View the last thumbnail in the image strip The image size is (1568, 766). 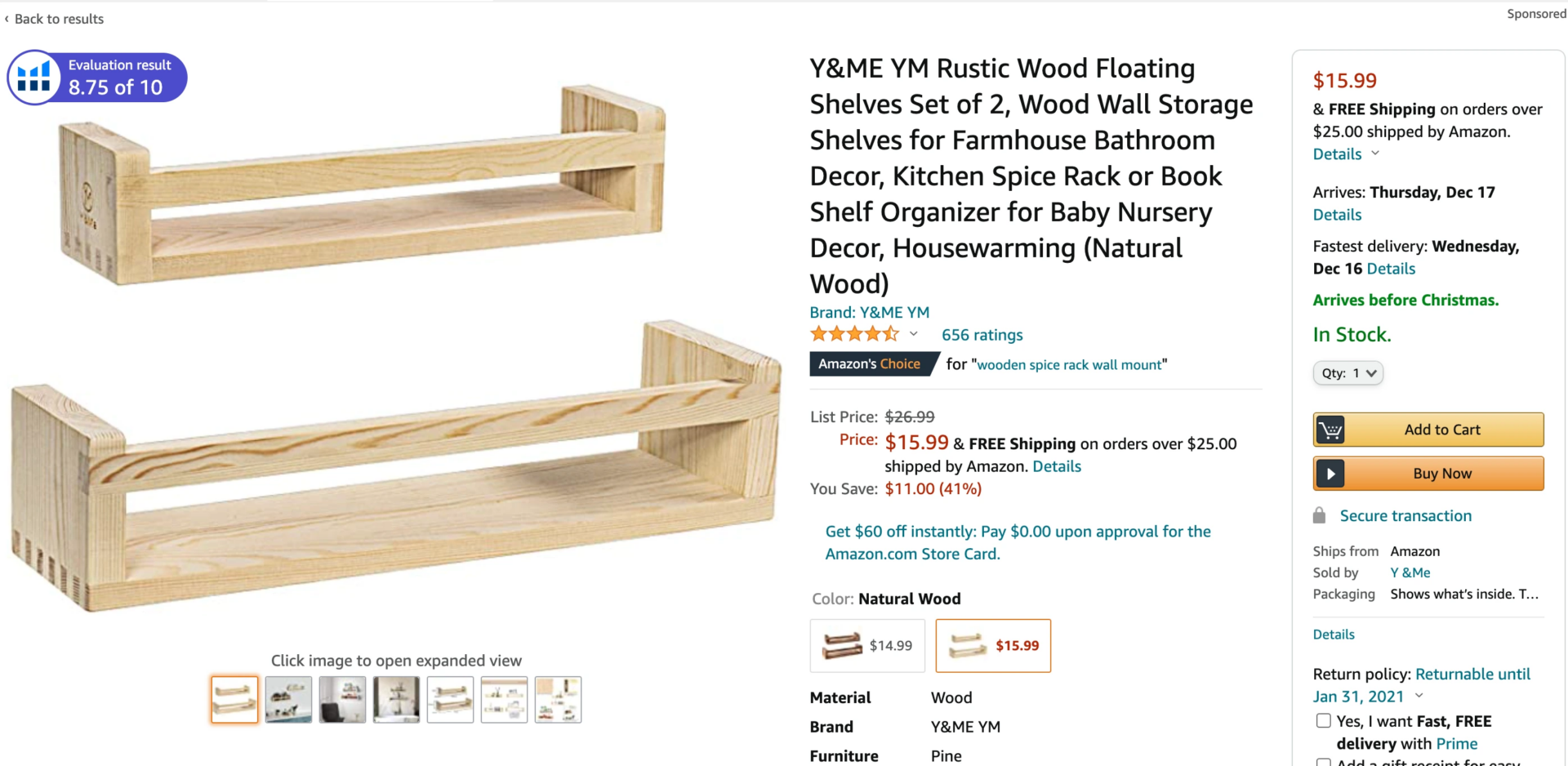coord(558,700)
